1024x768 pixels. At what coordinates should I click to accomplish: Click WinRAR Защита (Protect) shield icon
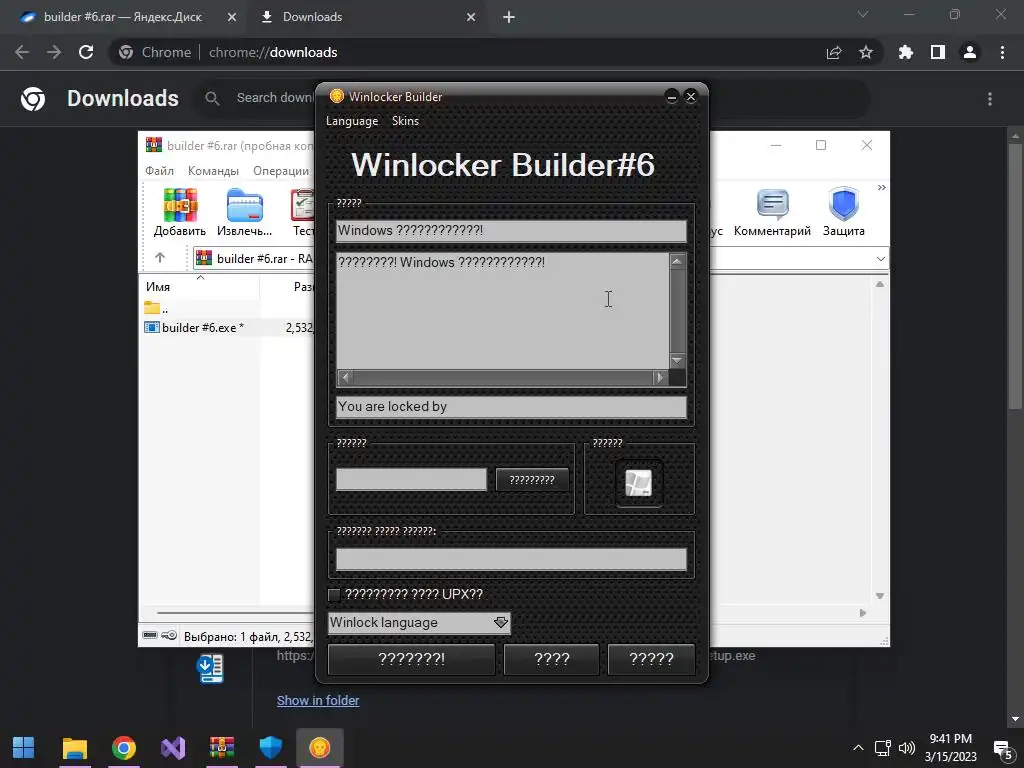(x=843, y=212)
